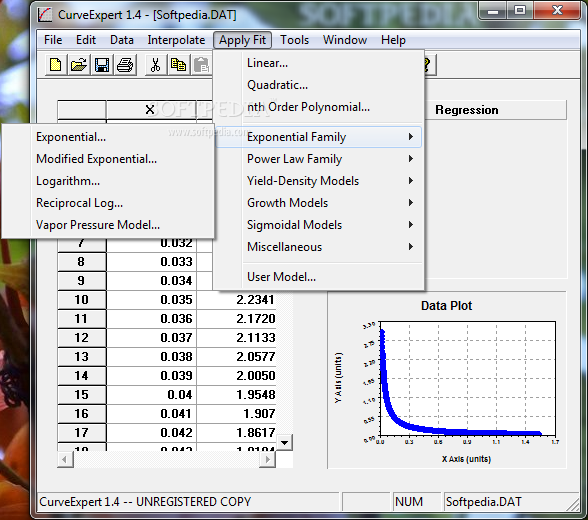This screenshot has width=588, height=520.
Task: Expand the Sigmoidal Models submenu
Action: (319, 225)
